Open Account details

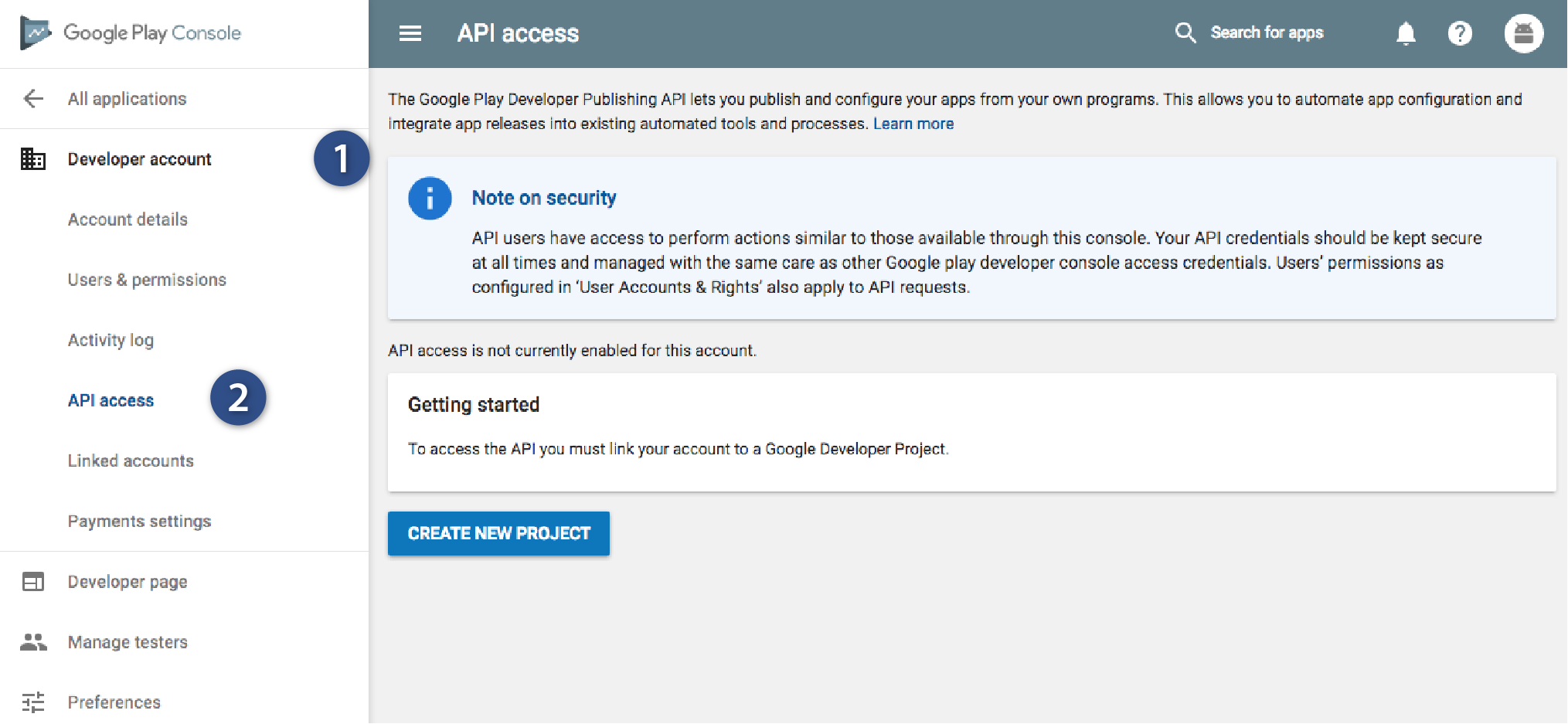pos(128,219)
